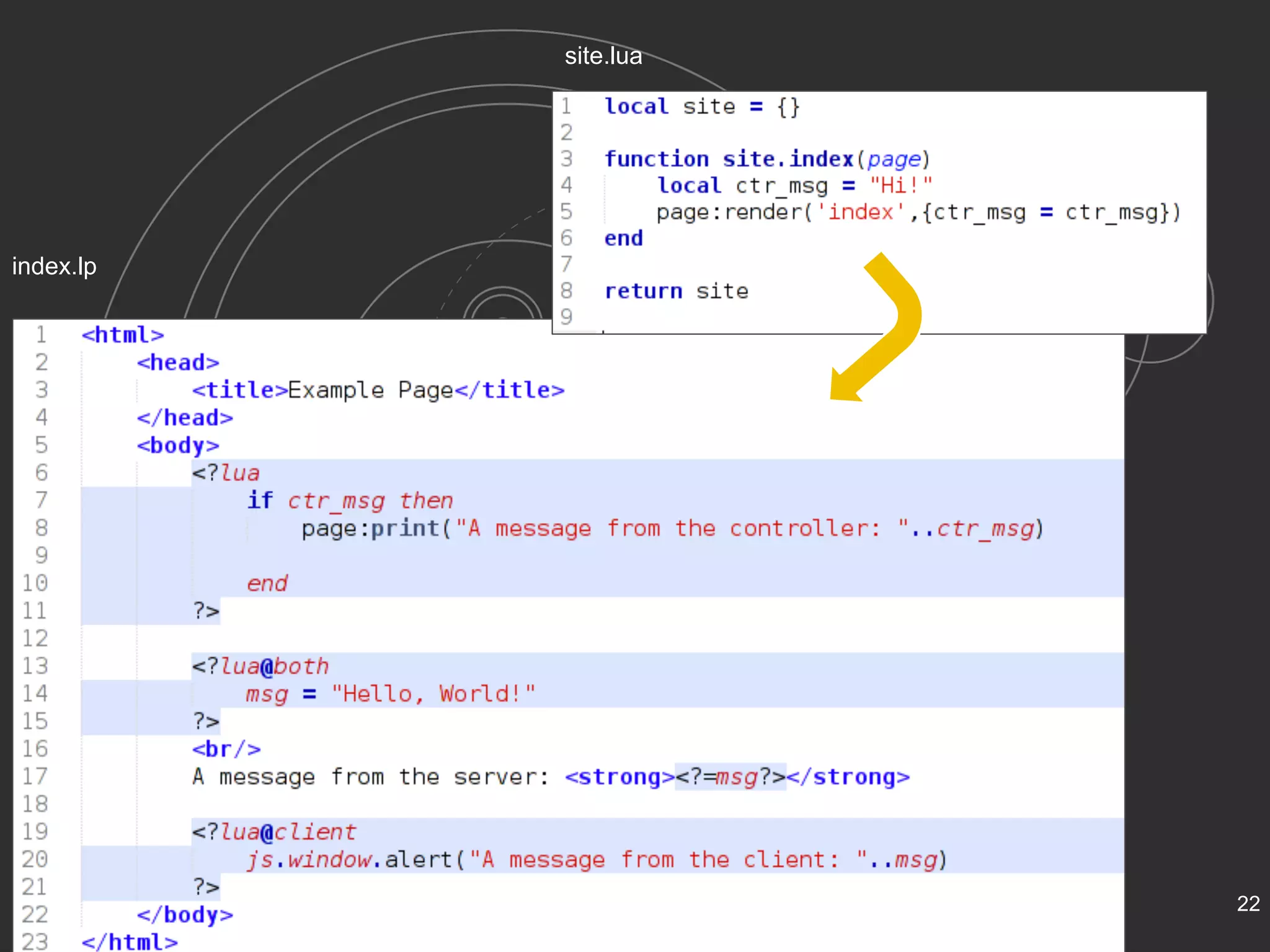Click the "Hi!" string in site.lua

[x=900, y=185]
